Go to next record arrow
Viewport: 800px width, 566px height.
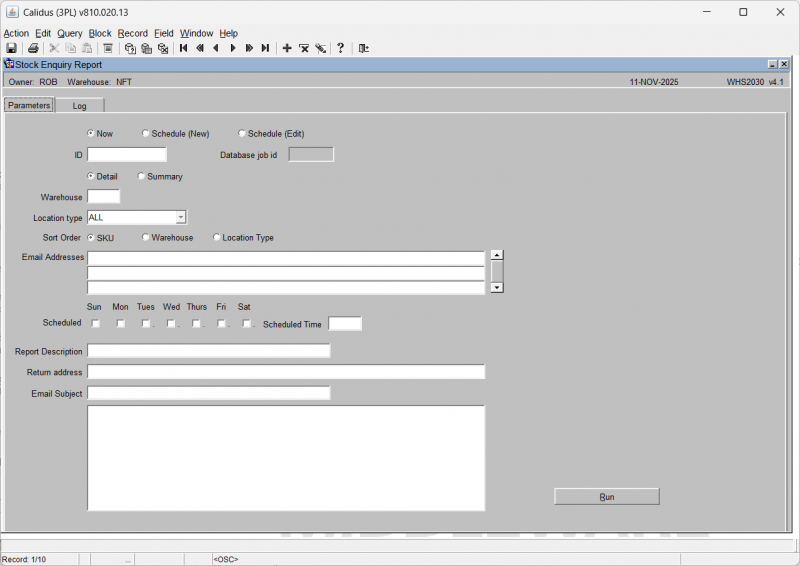(233, 48)
